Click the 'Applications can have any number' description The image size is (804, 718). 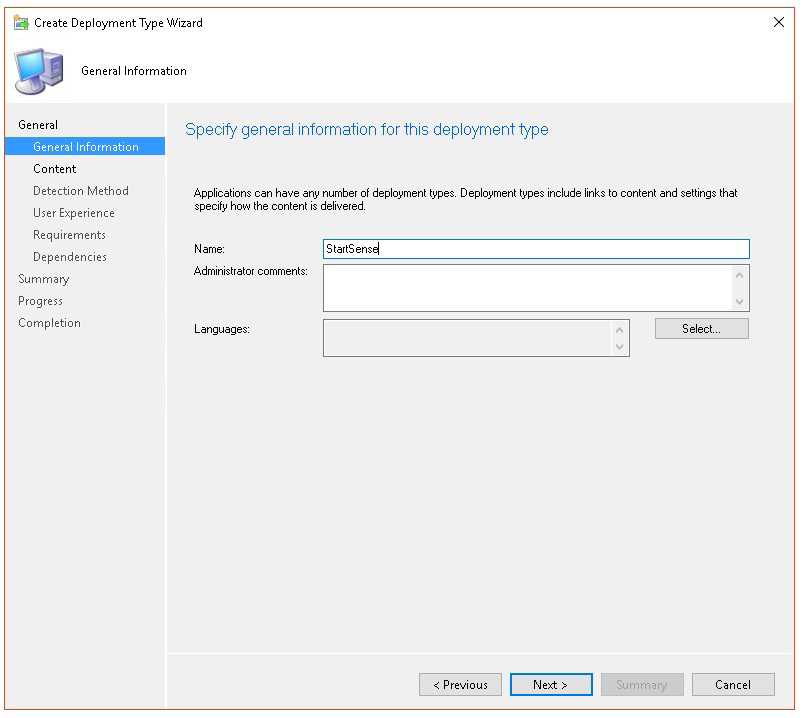pos(465,200)
